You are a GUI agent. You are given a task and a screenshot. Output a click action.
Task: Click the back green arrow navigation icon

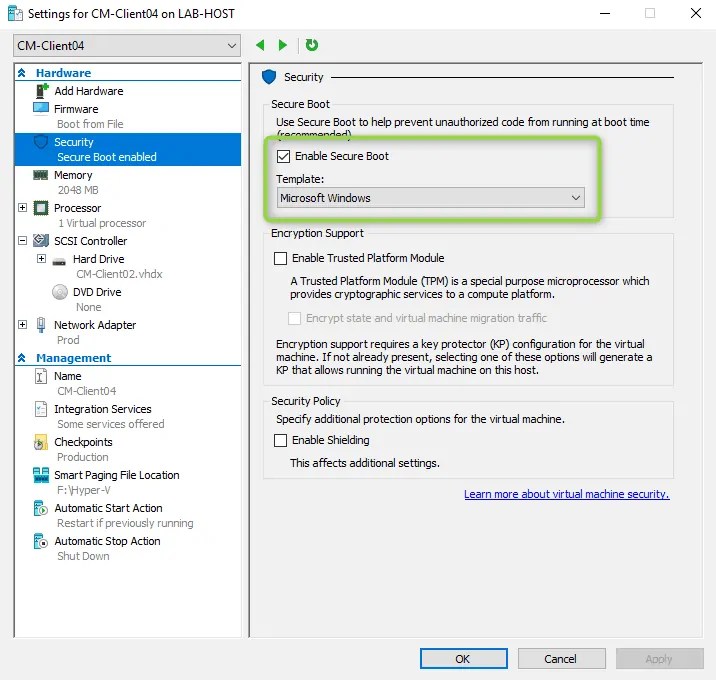(x=260, y=45)
